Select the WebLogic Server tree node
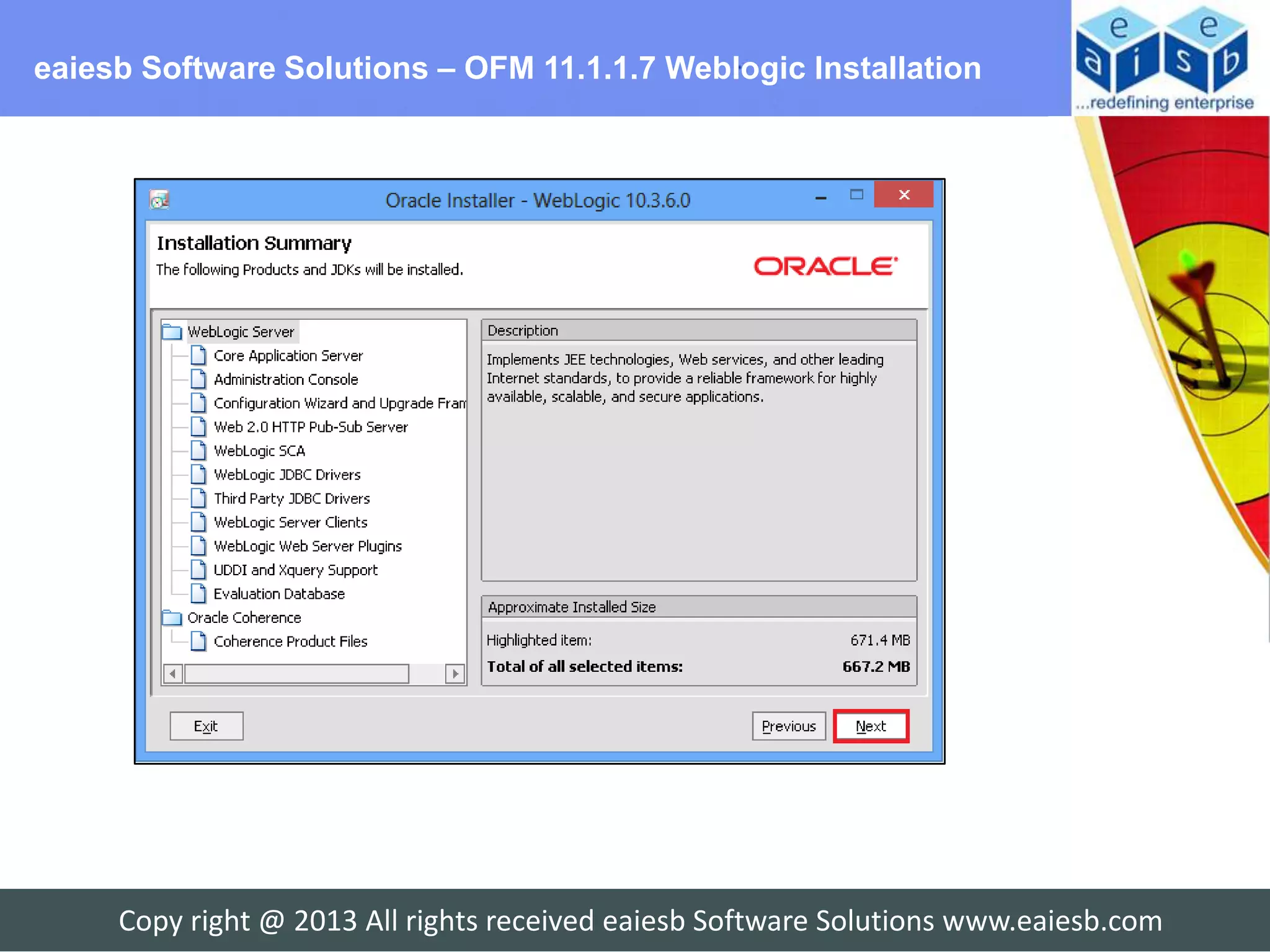The image size is (1270, 952). (241, 332)
